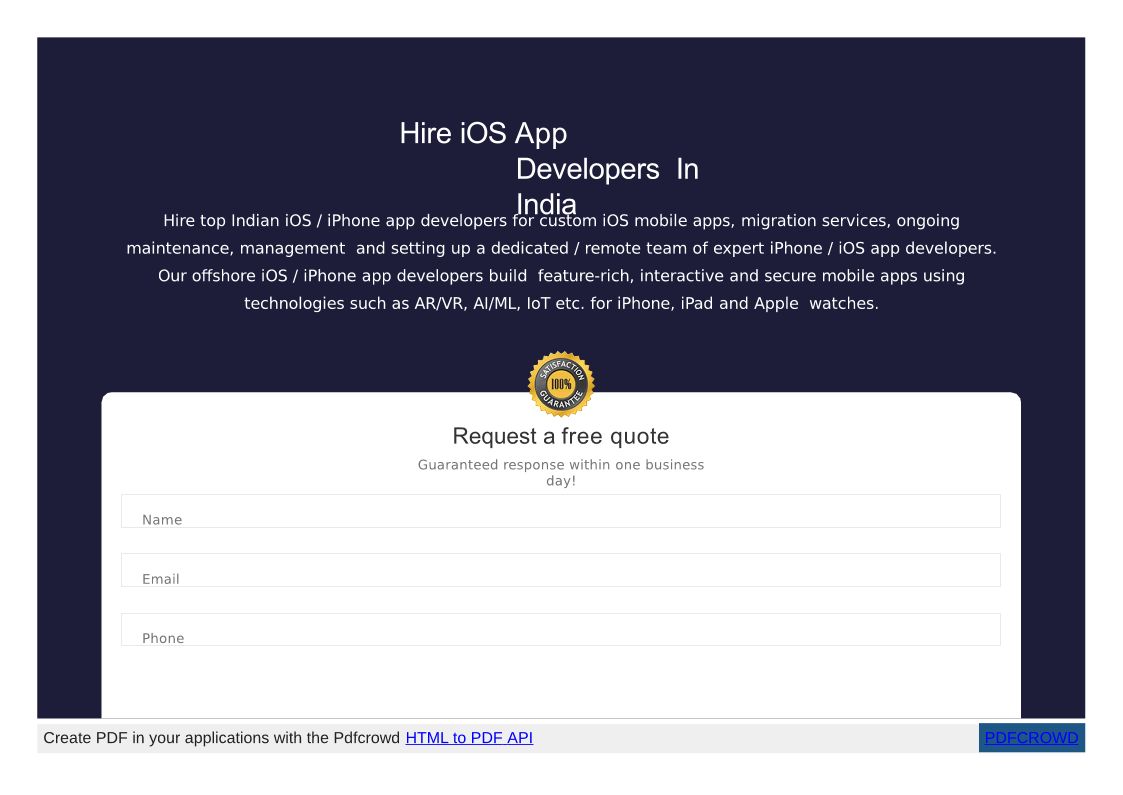Click the "Developers In" heading line

point(607,170)
